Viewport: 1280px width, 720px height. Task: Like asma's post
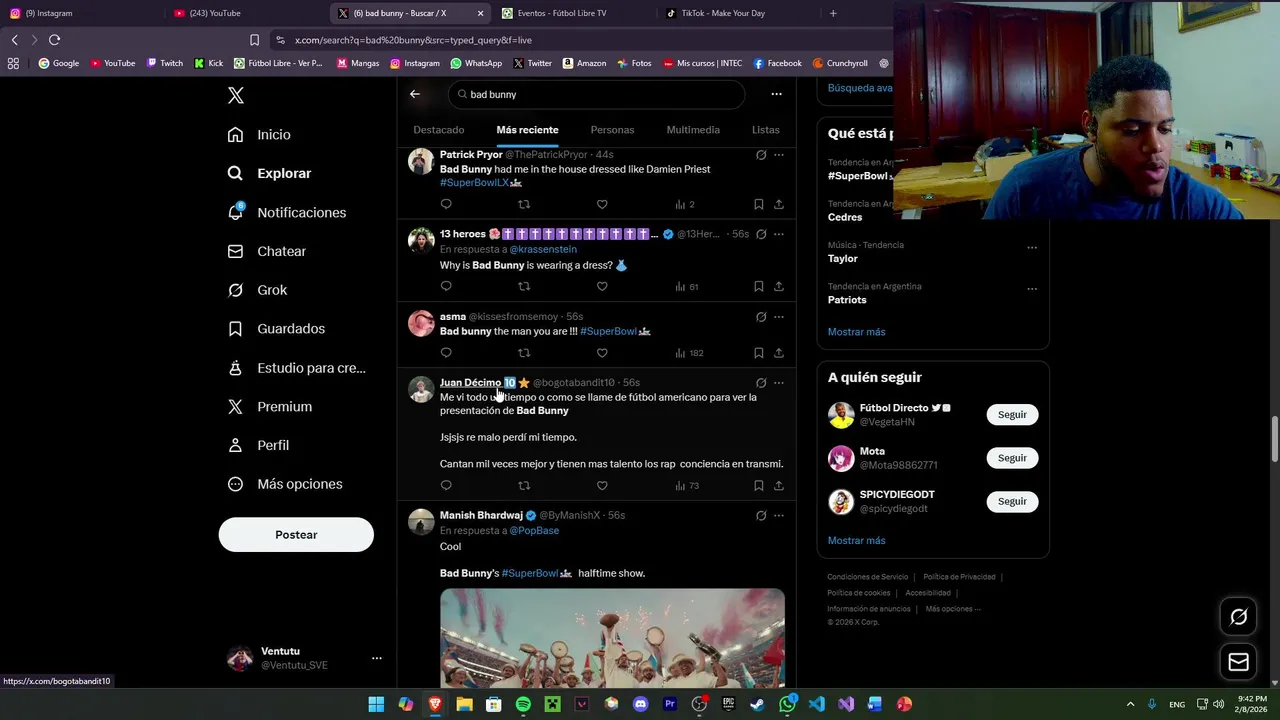pos(602,352)
